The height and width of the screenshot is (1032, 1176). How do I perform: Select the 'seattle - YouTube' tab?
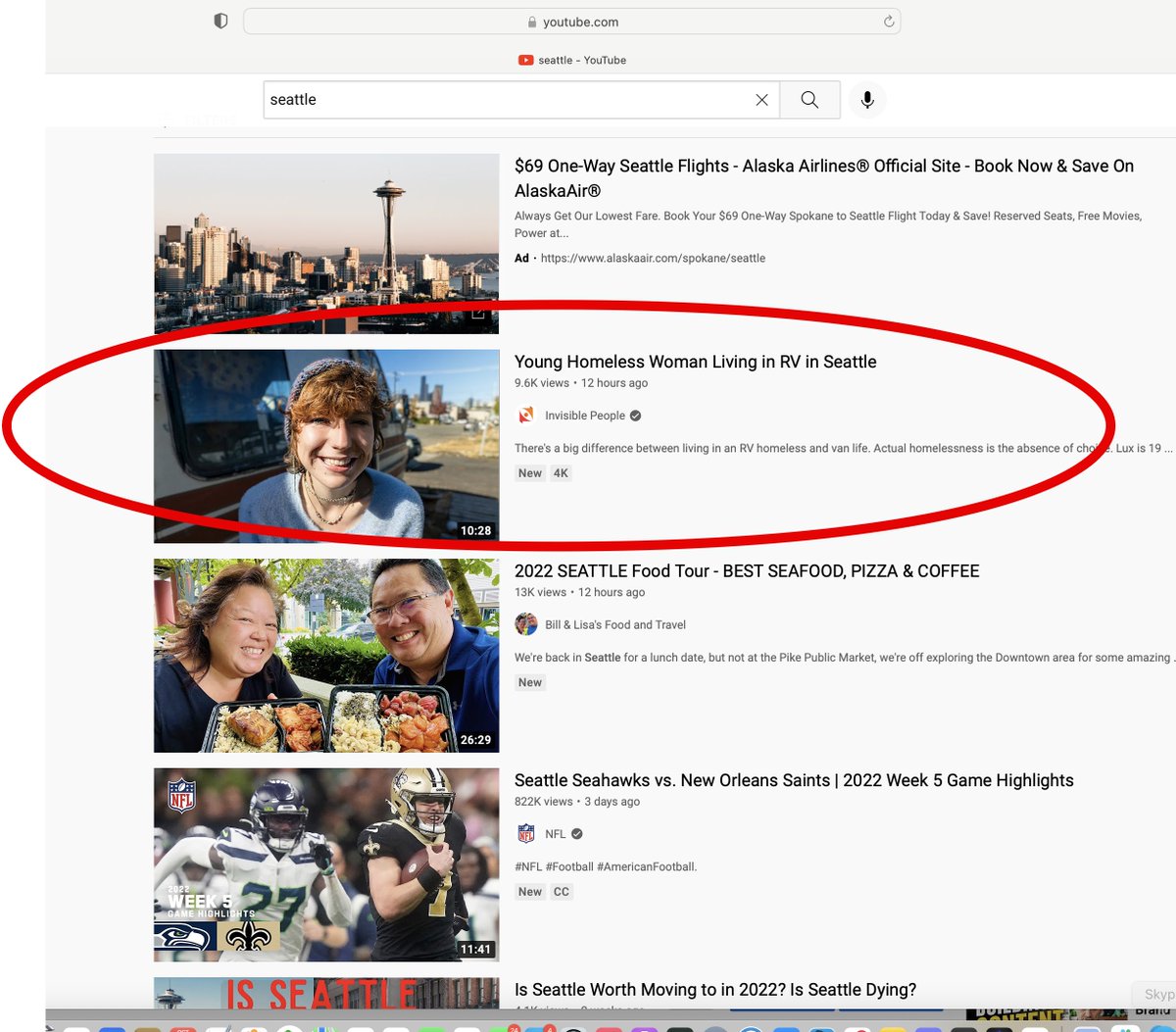(572, 60)
